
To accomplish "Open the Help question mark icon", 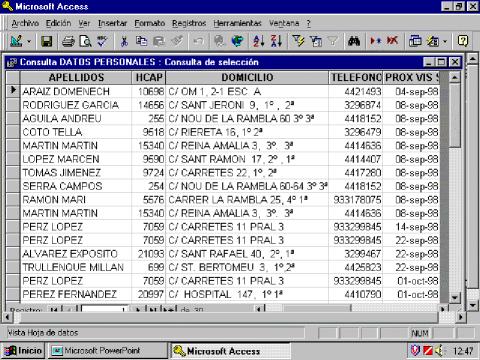I will pos(463,41).
